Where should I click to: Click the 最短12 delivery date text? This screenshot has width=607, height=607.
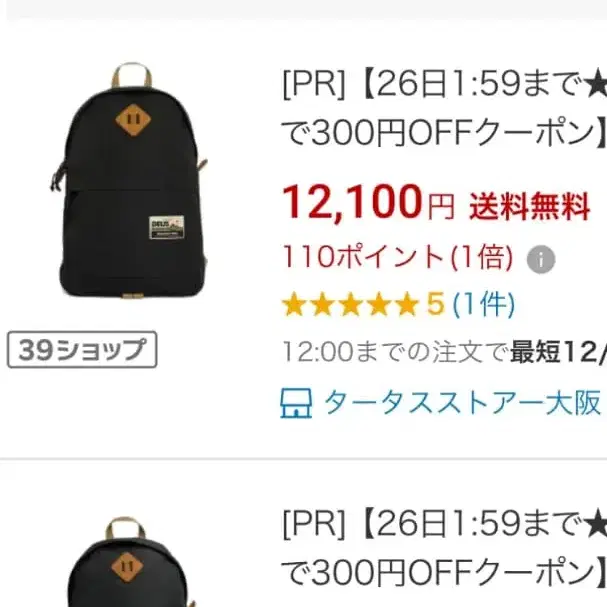click(x=558, y=352)
